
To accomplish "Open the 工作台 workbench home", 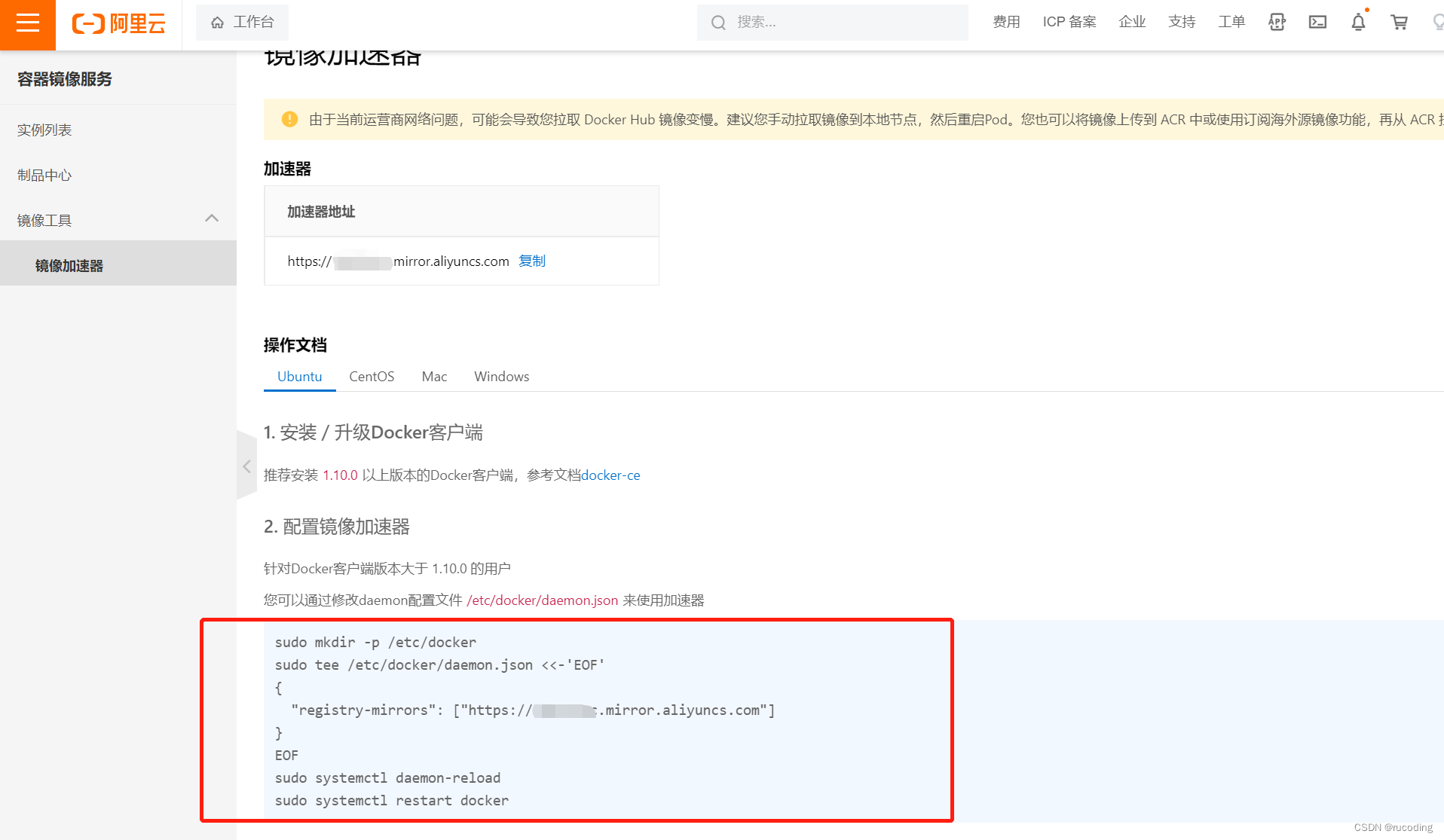I will tap(242, 23).
